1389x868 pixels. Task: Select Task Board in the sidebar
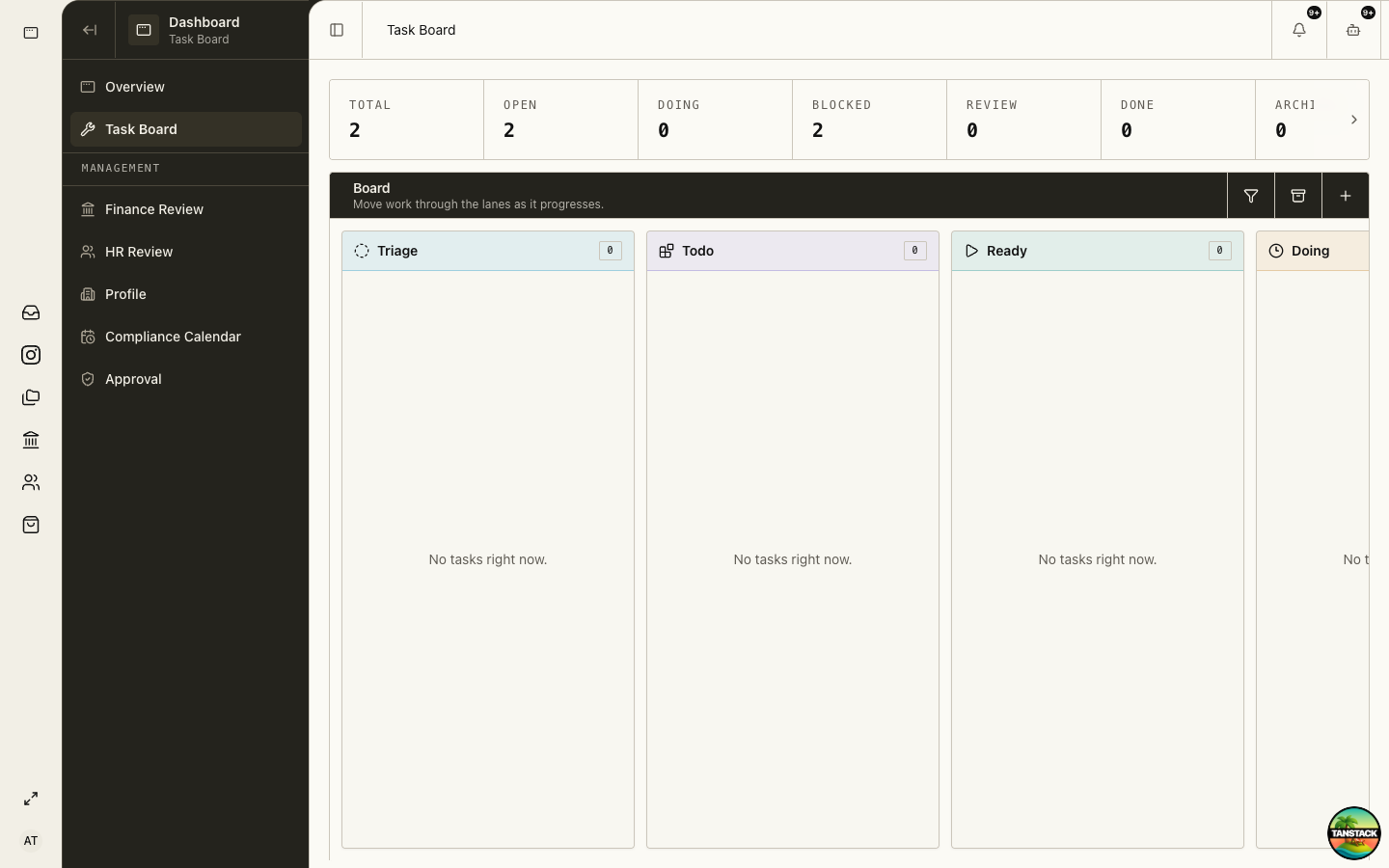tap(186, 129)
